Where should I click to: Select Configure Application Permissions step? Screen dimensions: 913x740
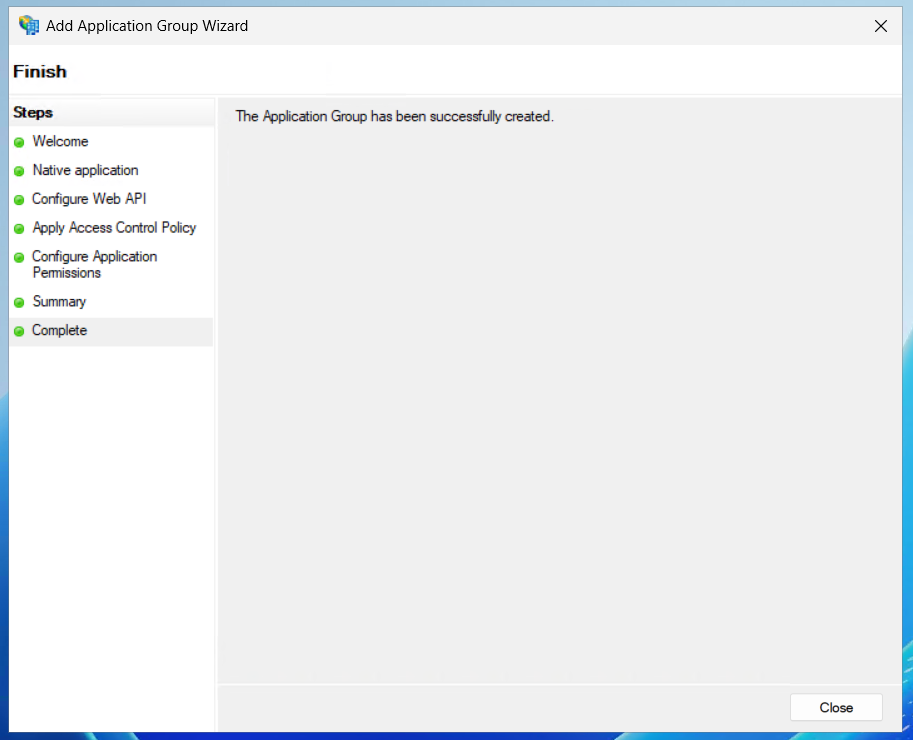click(x=94, y=264)
